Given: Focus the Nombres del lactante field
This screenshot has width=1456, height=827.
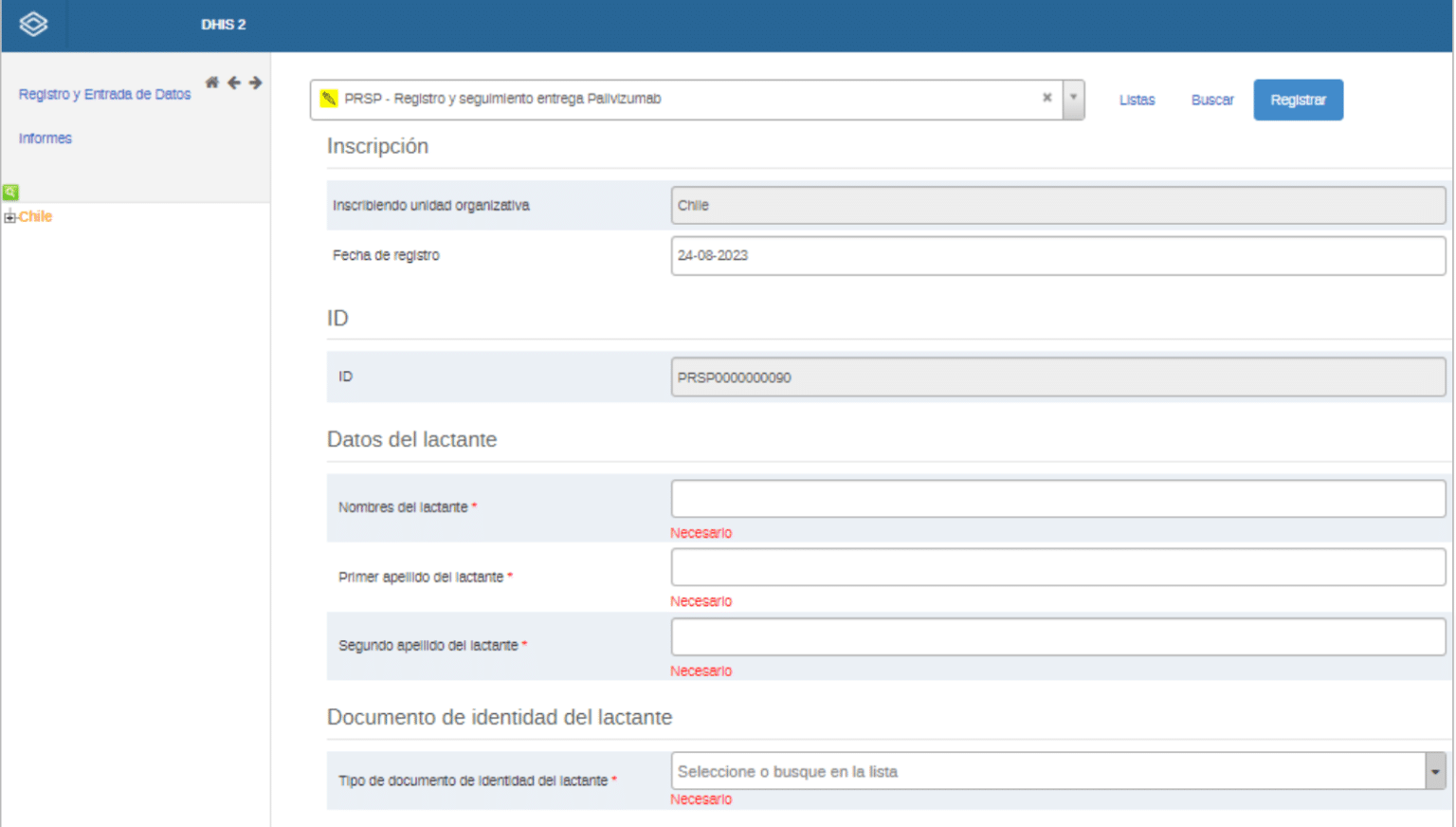Looking at the screenshot, I should pos(1057,499).
